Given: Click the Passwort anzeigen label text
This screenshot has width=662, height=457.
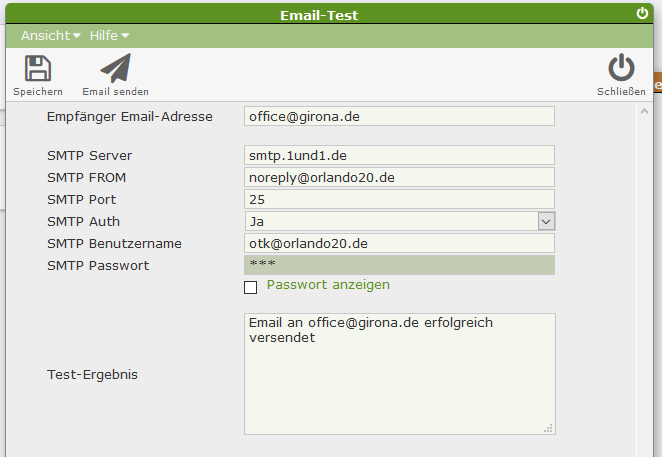Looking at the screenshot, I should 328,285.
